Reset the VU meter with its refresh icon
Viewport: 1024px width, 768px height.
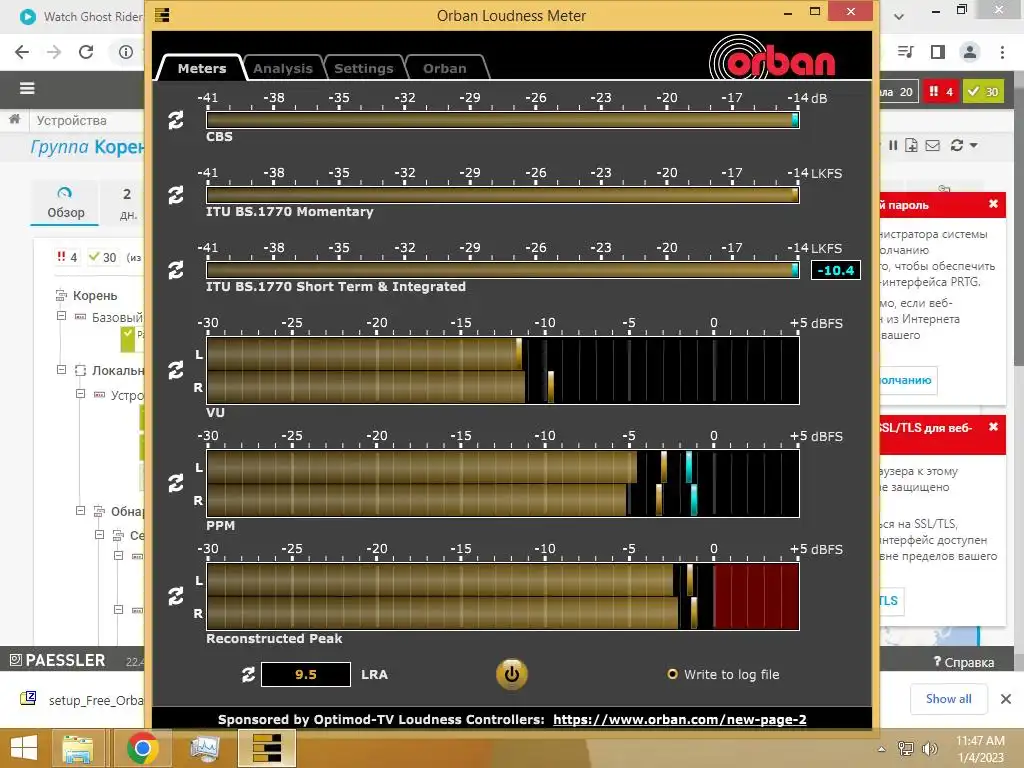[176, 370]
